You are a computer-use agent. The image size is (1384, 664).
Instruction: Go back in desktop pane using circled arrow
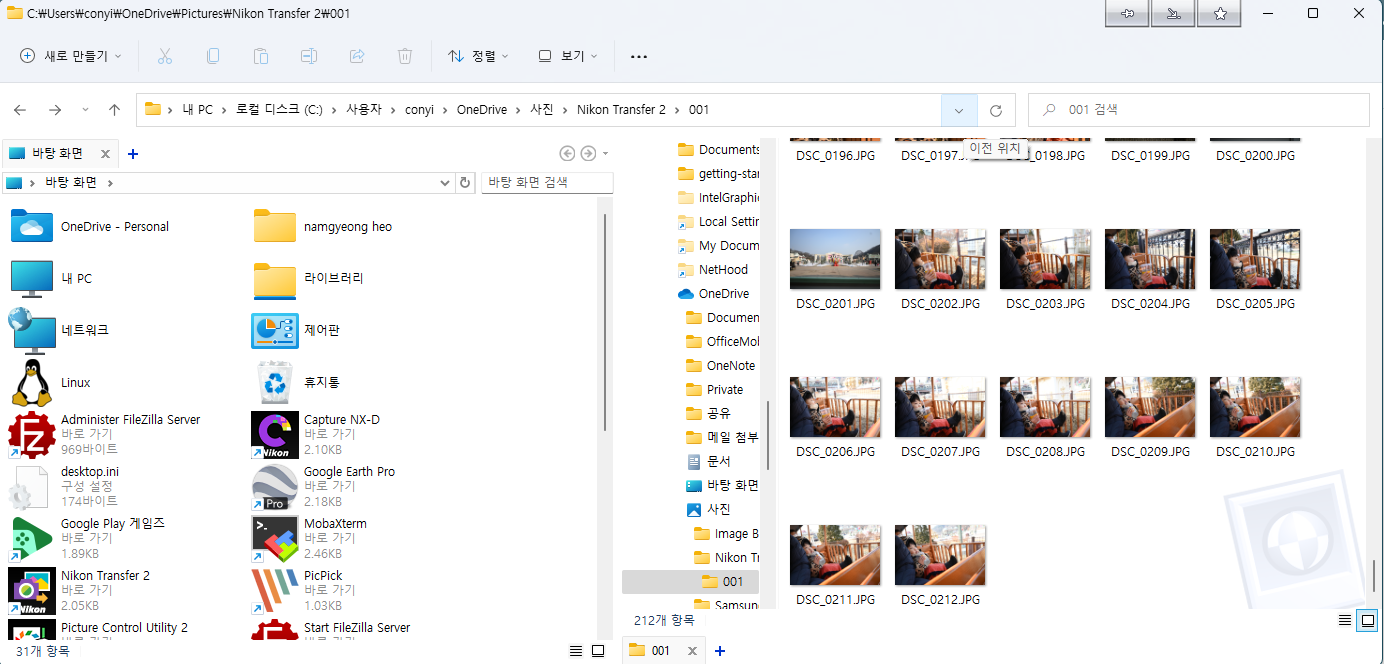(x=567, y=154)
